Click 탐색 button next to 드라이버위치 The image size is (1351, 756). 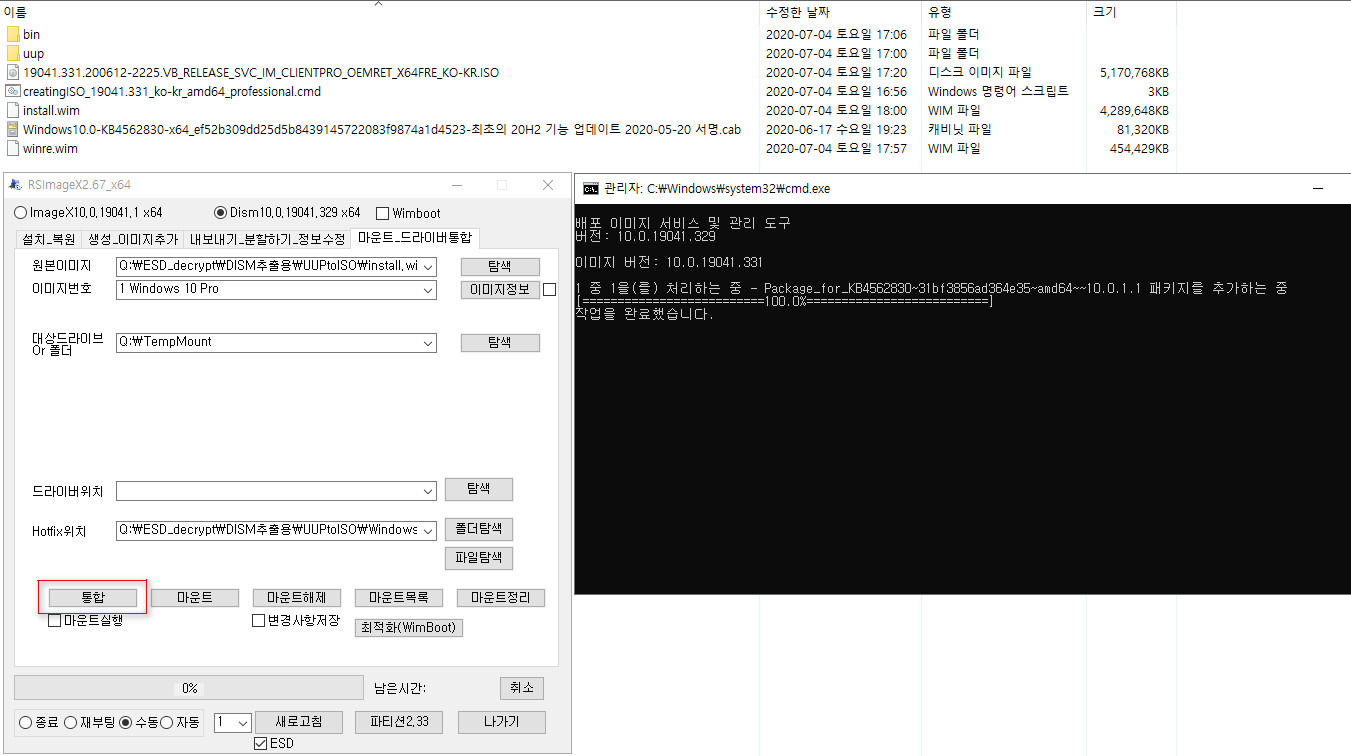479,489
